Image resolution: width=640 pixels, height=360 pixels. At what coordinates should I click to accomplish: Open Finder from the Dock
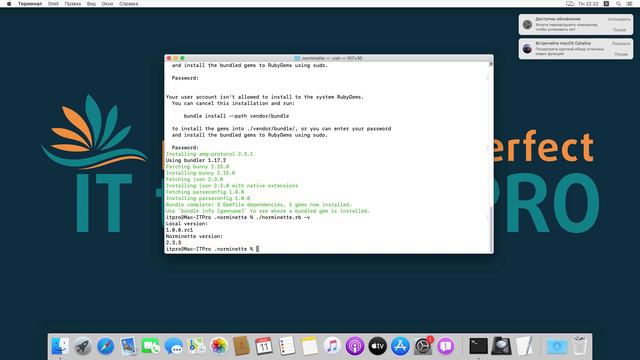(60, 346)
